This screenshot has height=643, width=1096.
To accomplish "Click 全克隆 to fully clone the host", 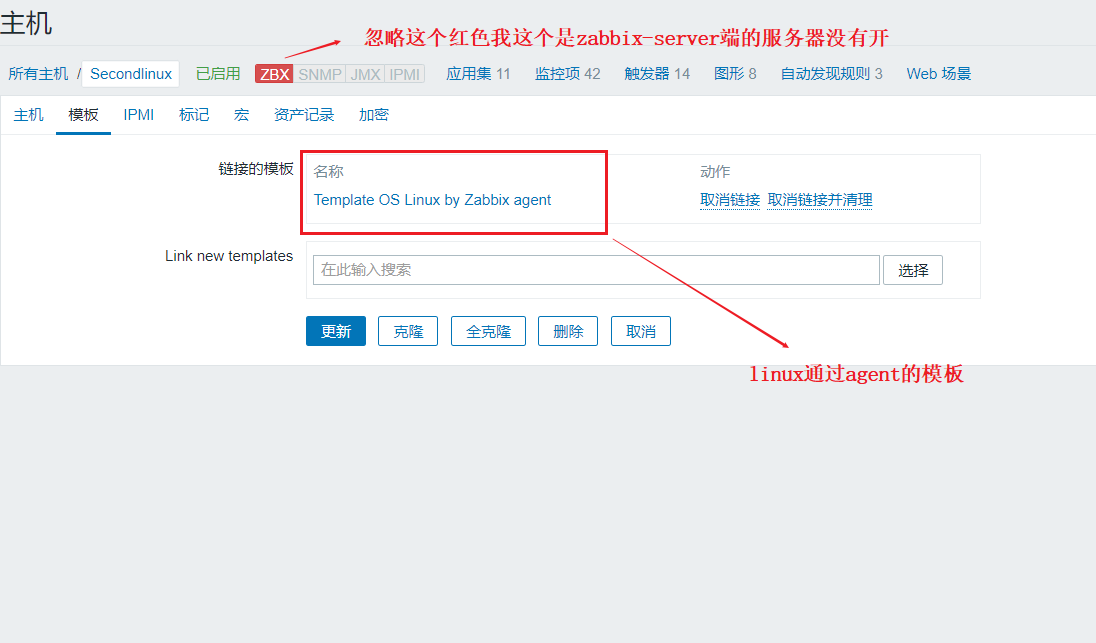I will (488, 330).
